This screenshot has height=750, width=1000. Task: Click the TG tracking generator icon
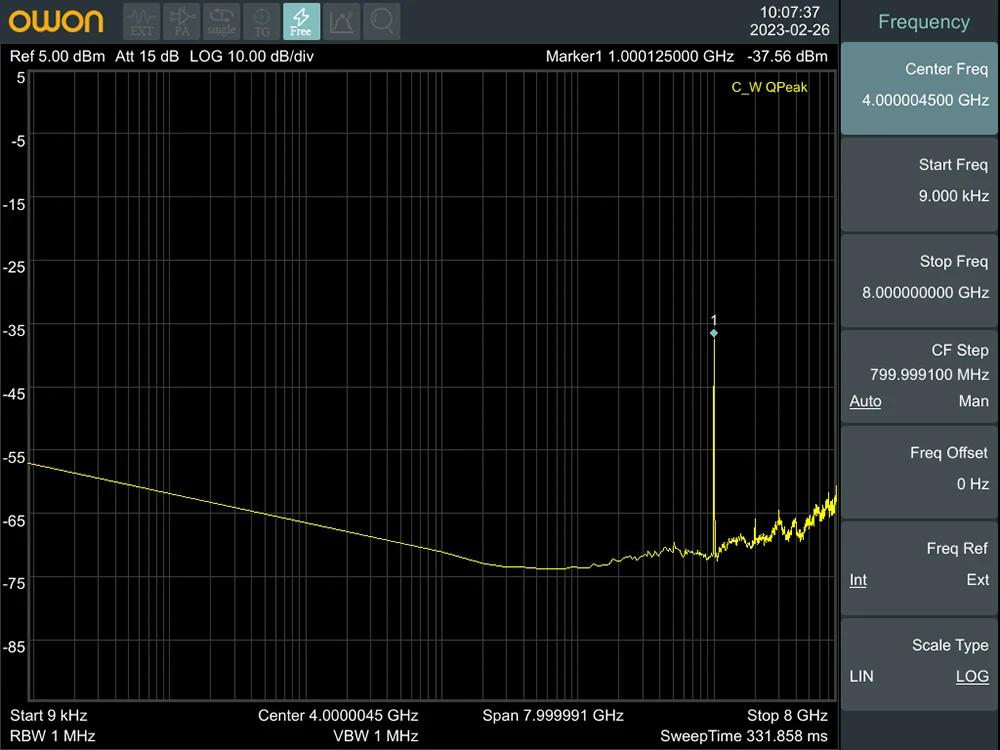[x=261, y=21]
